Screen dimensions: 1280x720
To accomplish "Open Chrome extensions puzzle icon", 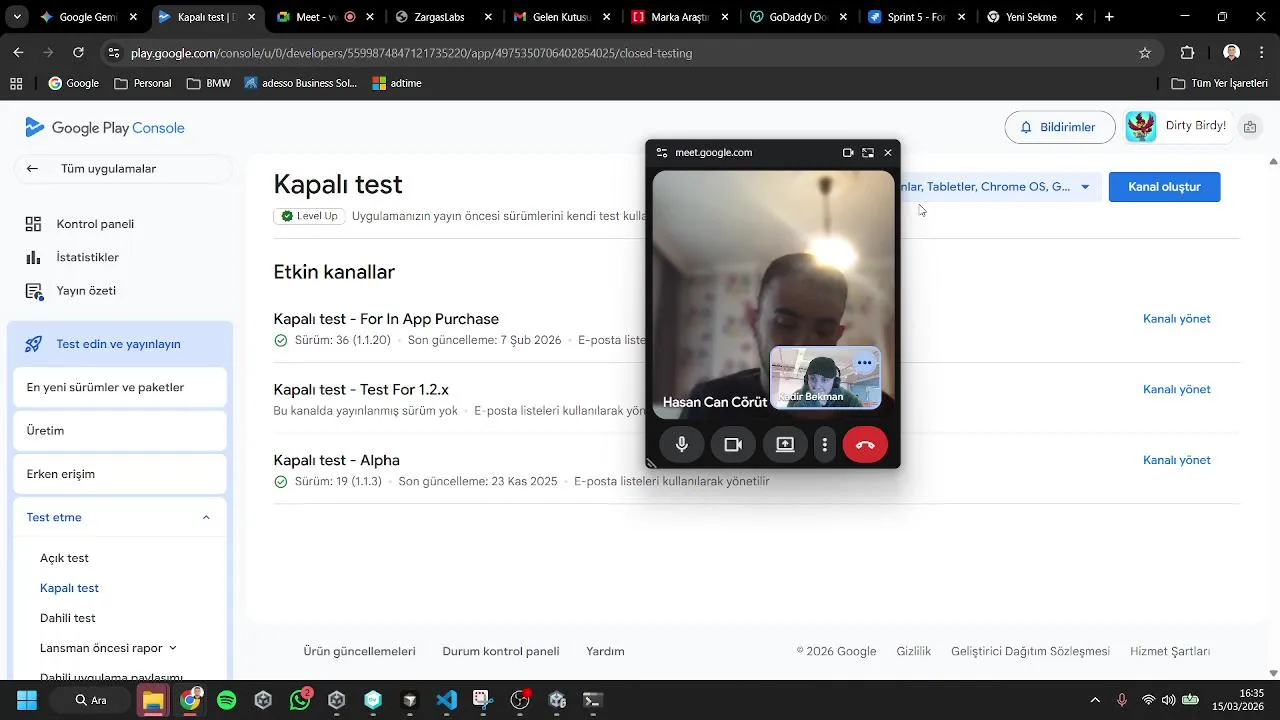I will (x=1188, y=53).
